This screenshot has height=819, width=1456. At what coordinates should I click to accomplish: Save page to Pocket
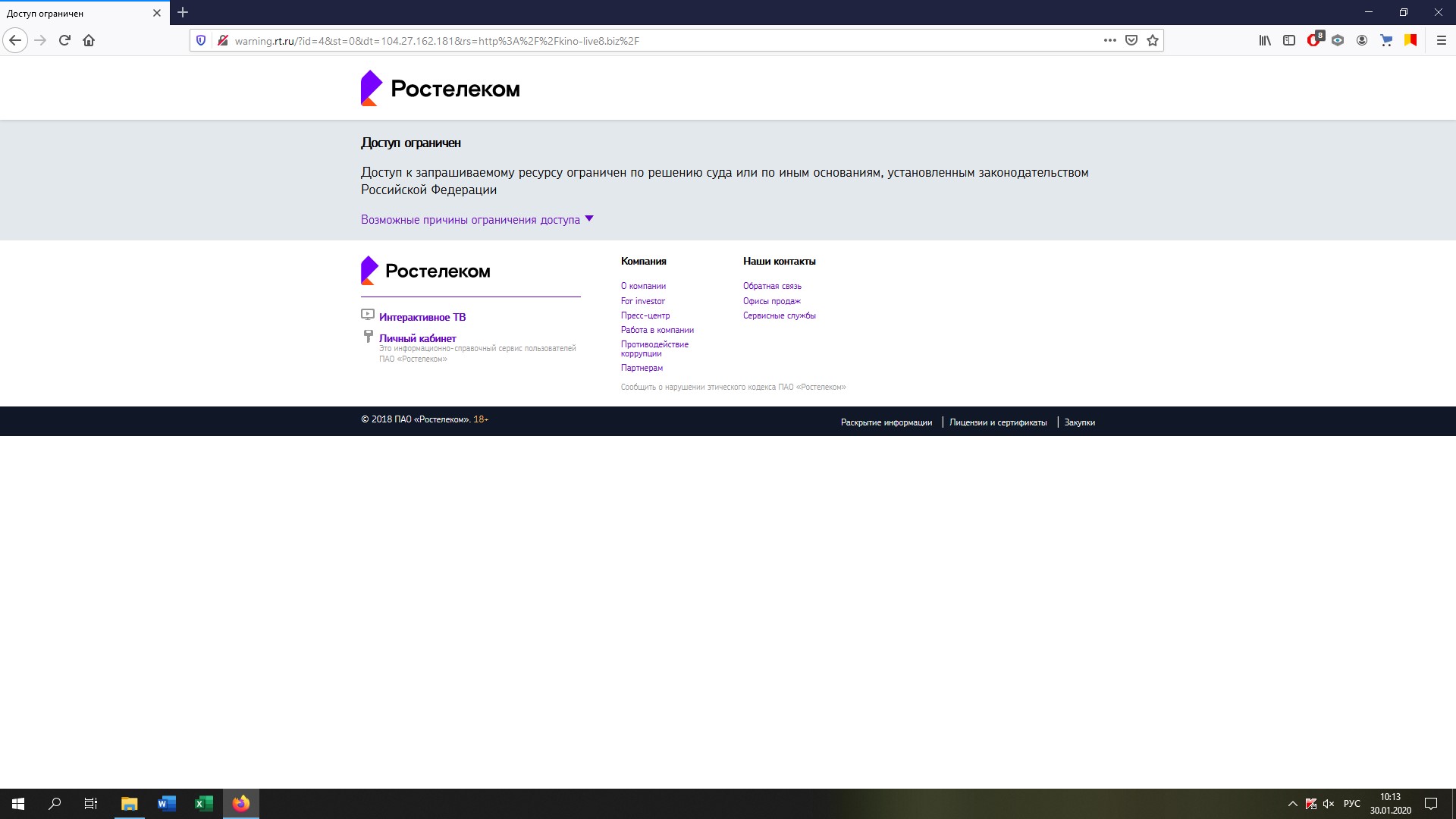[x=1131, y=40]
